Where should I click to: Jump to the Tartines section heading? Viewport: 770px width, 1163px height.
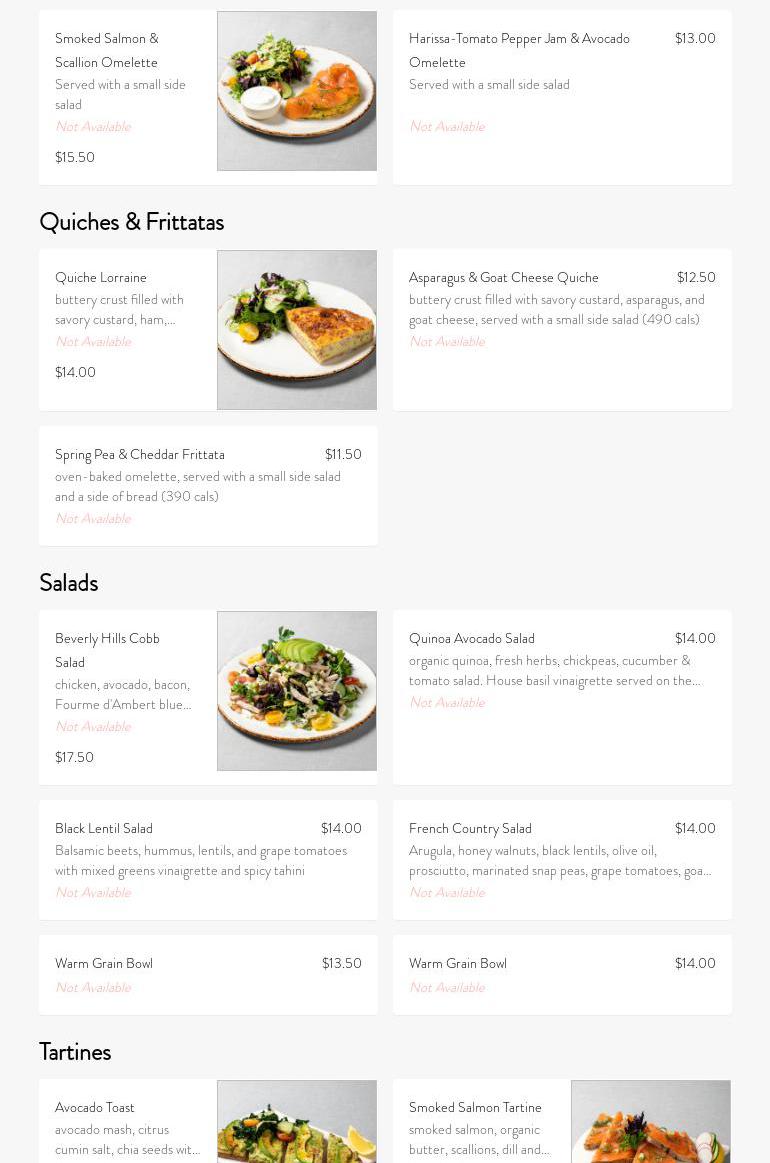(x=75, y=1052)
